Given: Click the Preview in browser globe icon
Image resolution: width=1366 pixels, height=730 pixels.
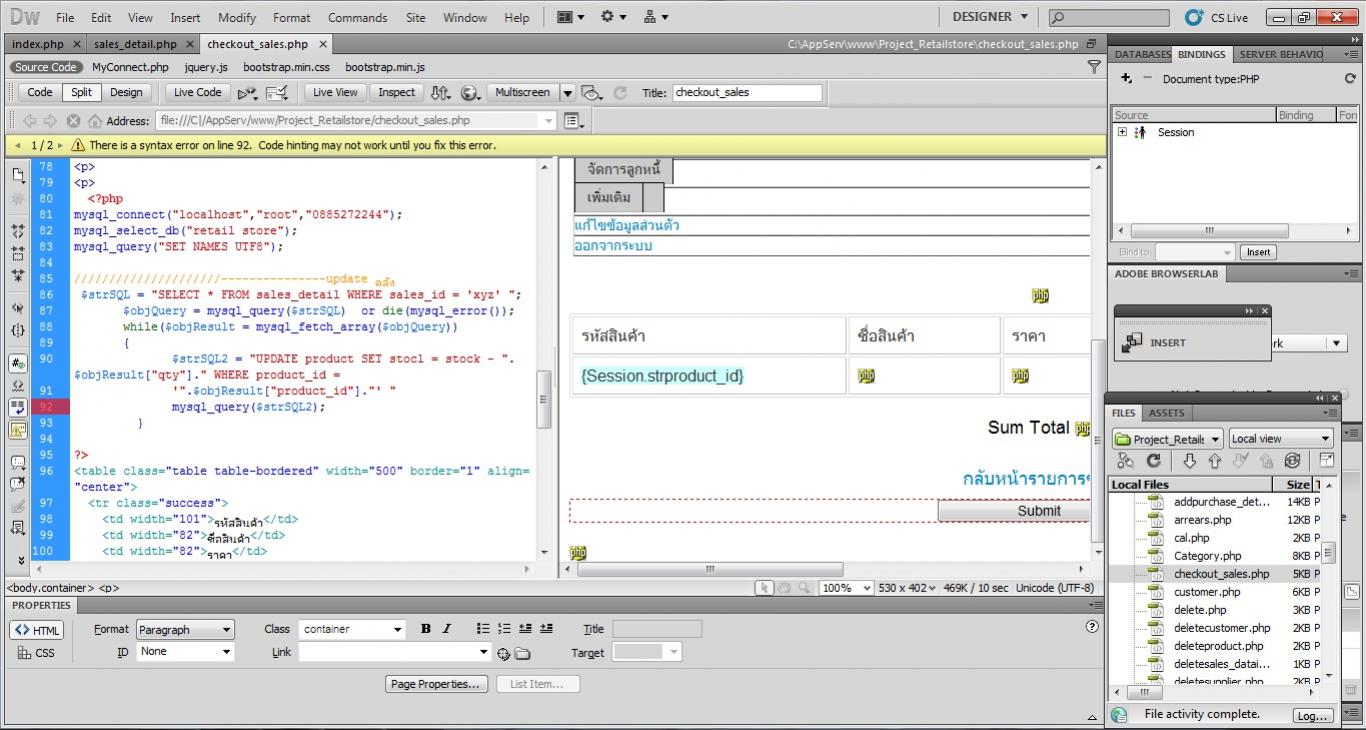Looking at the screenshot, I should (x=470, y=93).
